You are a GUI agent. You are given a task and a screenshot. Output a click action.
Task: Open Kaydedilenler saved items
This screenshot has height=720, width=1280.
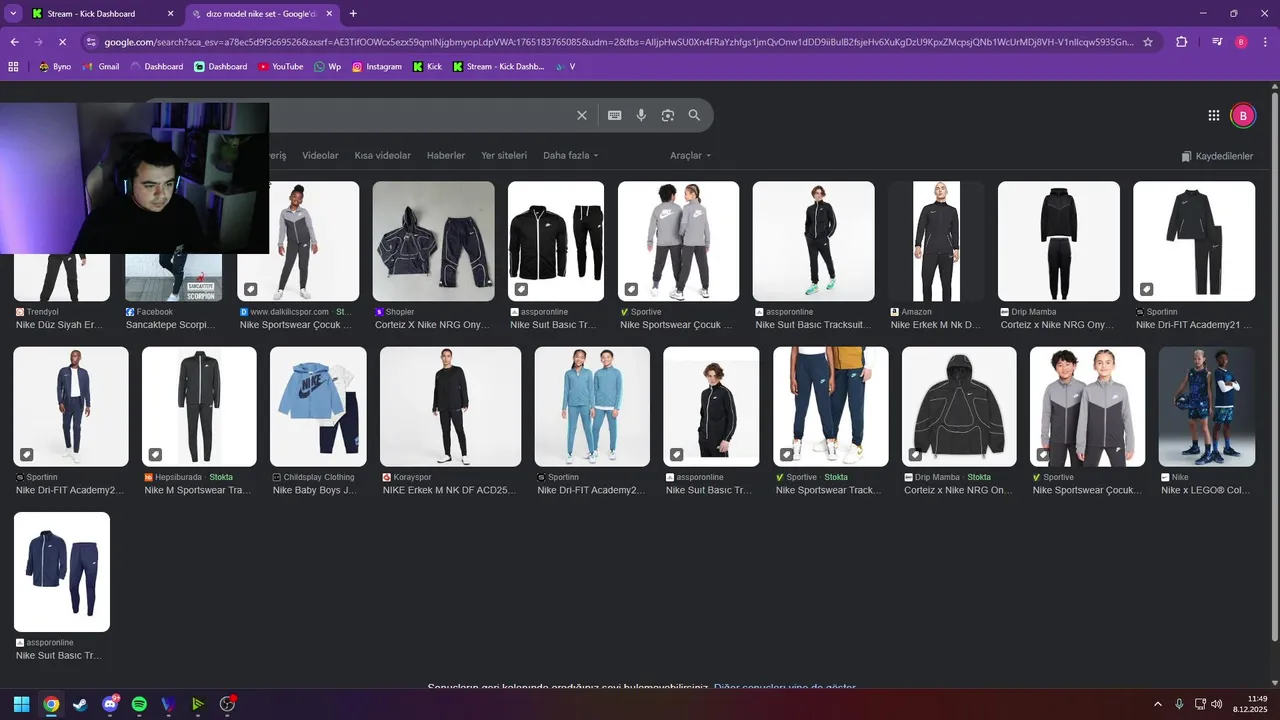click(x=1217, y=156)
